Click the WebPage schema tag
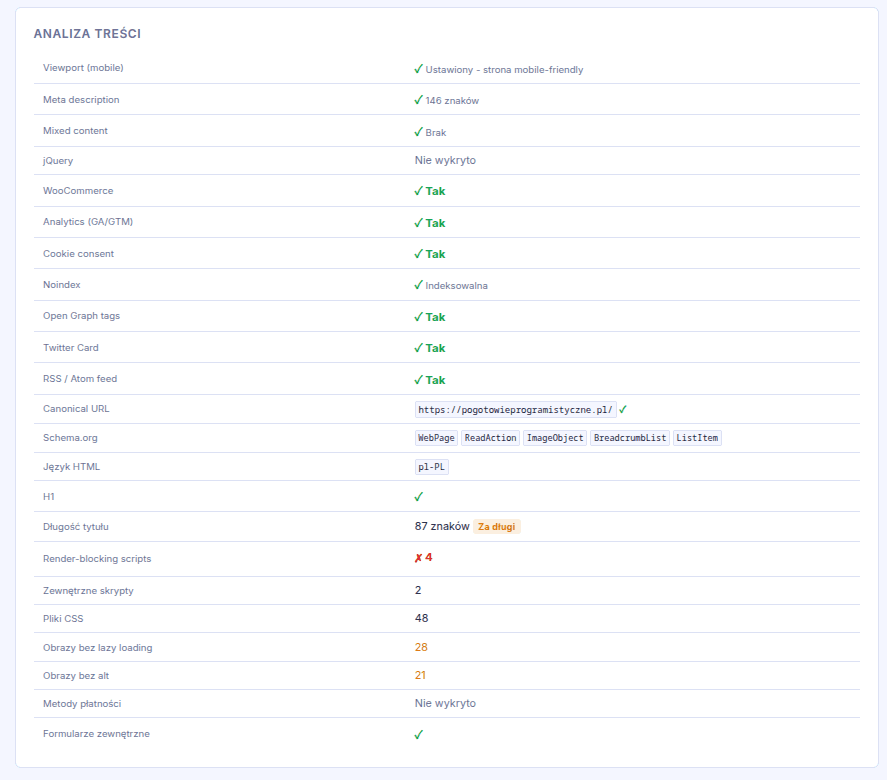Image resolution: width=887 pixels, height=780 pixels. 436,438
